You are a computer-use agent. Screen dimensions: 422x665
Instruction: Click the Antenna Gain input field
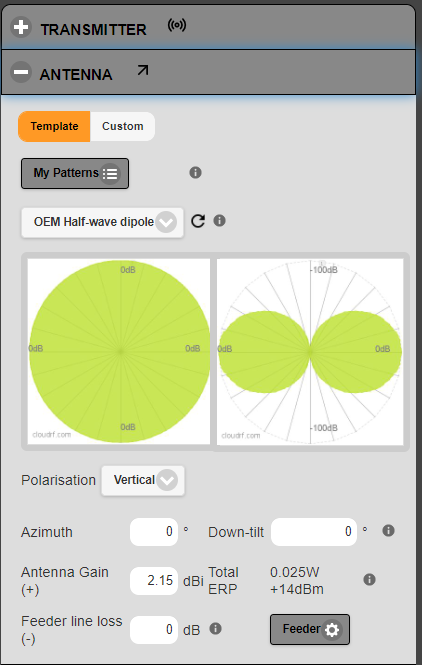[x=154, y=581]
